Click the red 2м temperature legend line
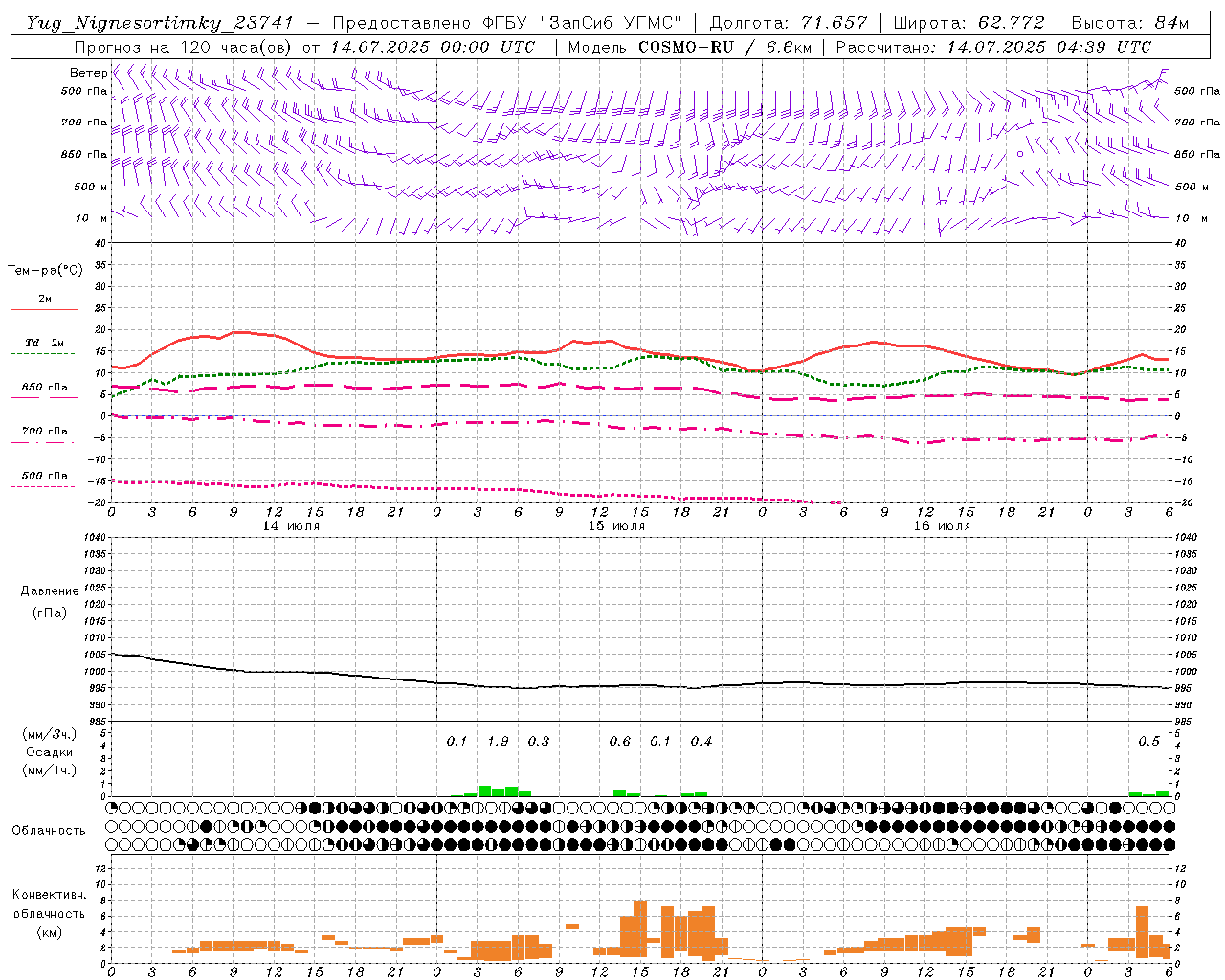This screenshot has width=1225, height=980. point(44,309)
